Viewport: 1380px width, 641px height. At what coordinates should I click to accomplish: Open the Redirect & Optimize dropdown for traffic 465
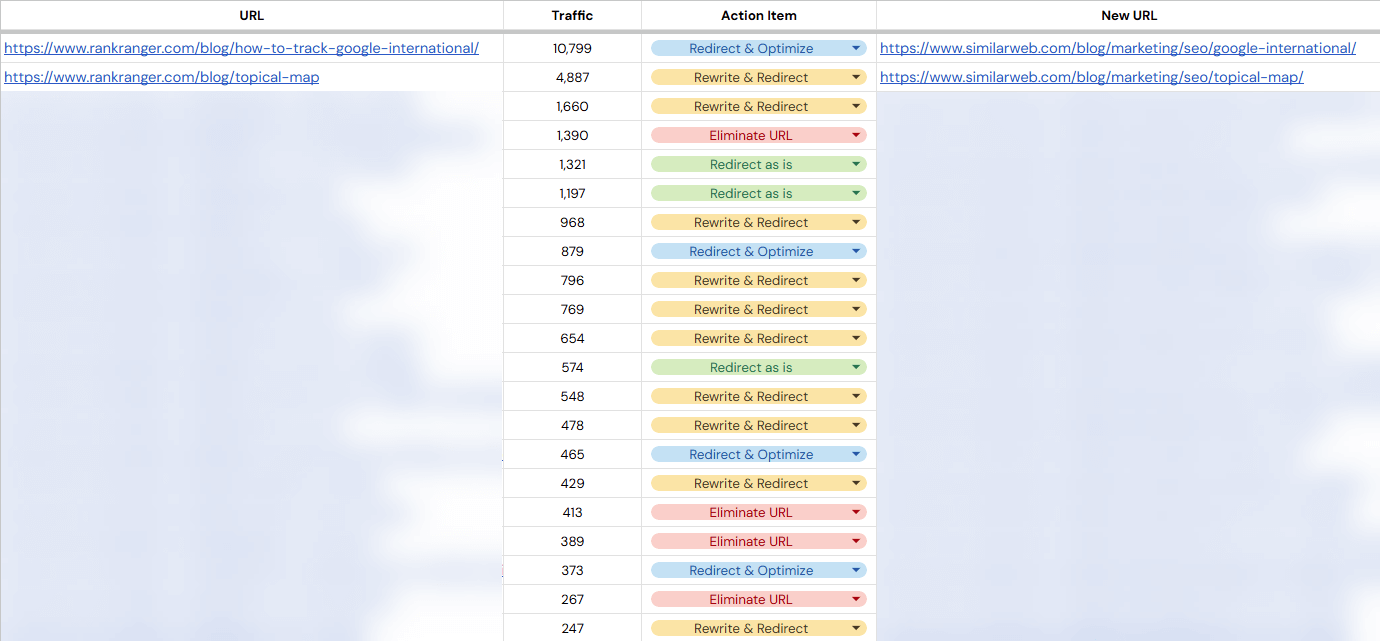click(x=856, y=454)
